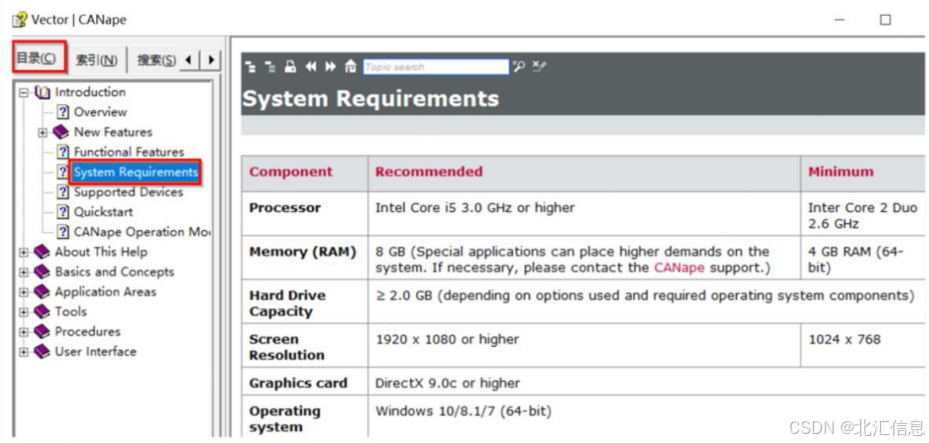
Task: Click the Memory (RAM) row label
Action: tap(303, 252)
